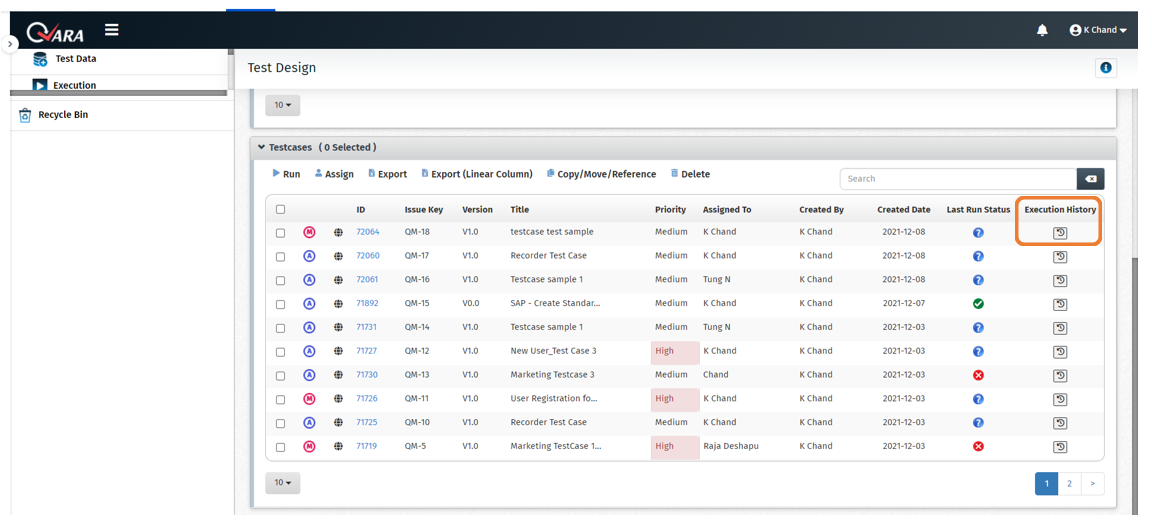Open execution history for testcase 72061
Image resolution: width=1152 pixels, height=523 pixels.
pyautogui.click(x=1060, y=280)
